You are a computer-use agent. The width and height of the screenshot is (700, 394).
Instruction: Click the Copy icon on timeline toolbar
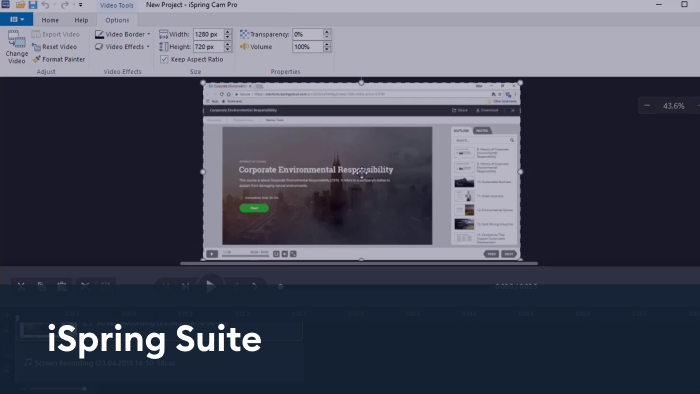[41, 286]
